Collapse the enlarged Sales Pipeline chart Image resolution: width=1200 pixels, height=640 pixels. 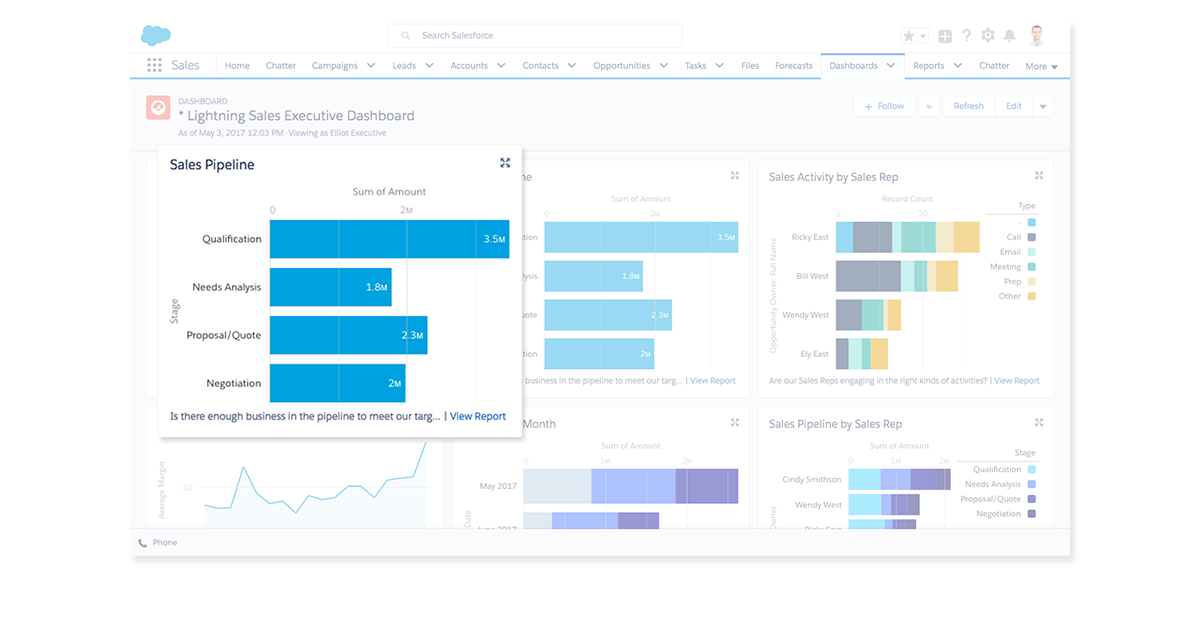pyautogui.click(x=505, y=163)
